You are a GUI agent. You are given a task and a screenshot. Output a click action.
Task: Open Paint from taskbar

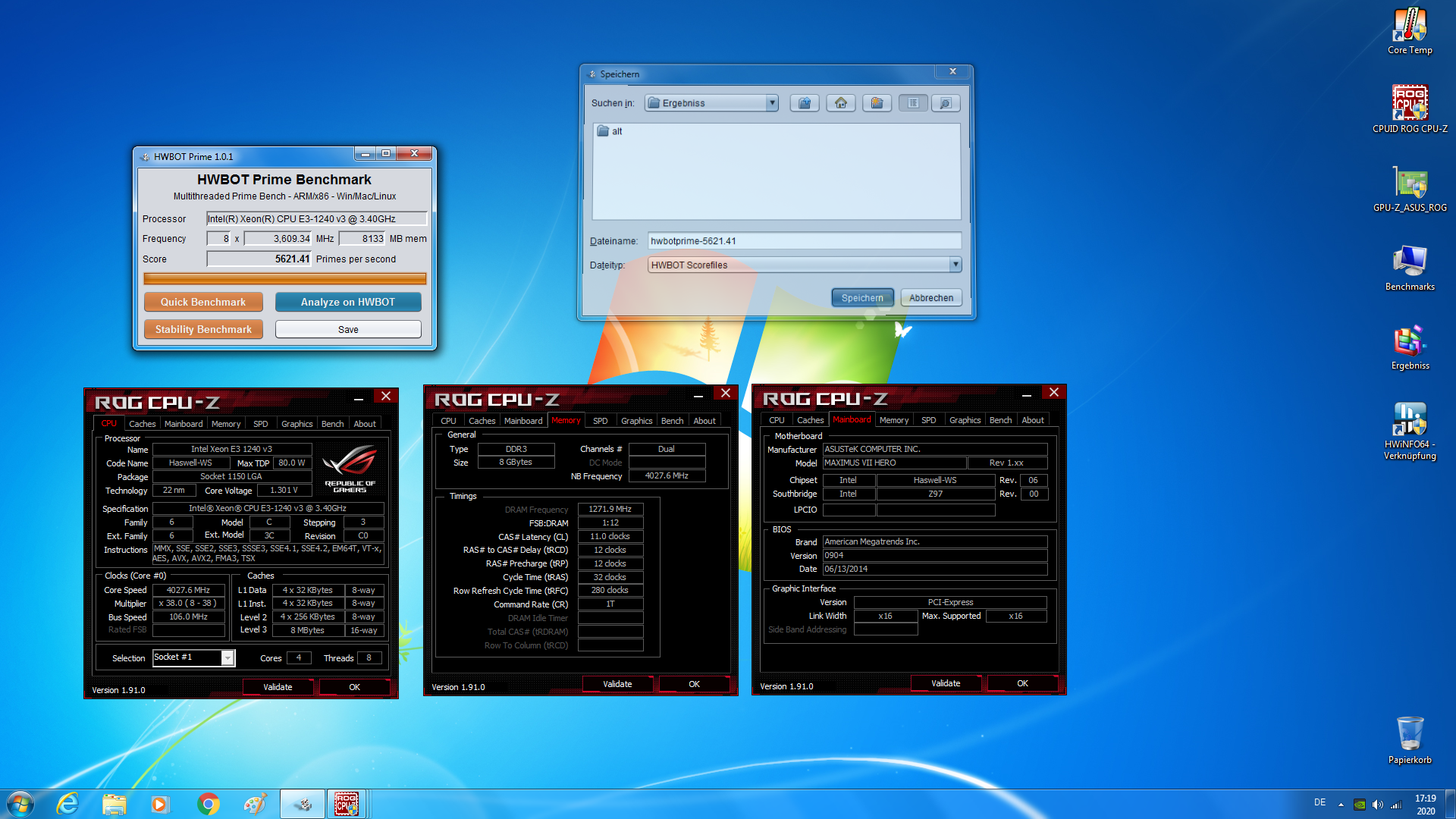pos(255,804)
